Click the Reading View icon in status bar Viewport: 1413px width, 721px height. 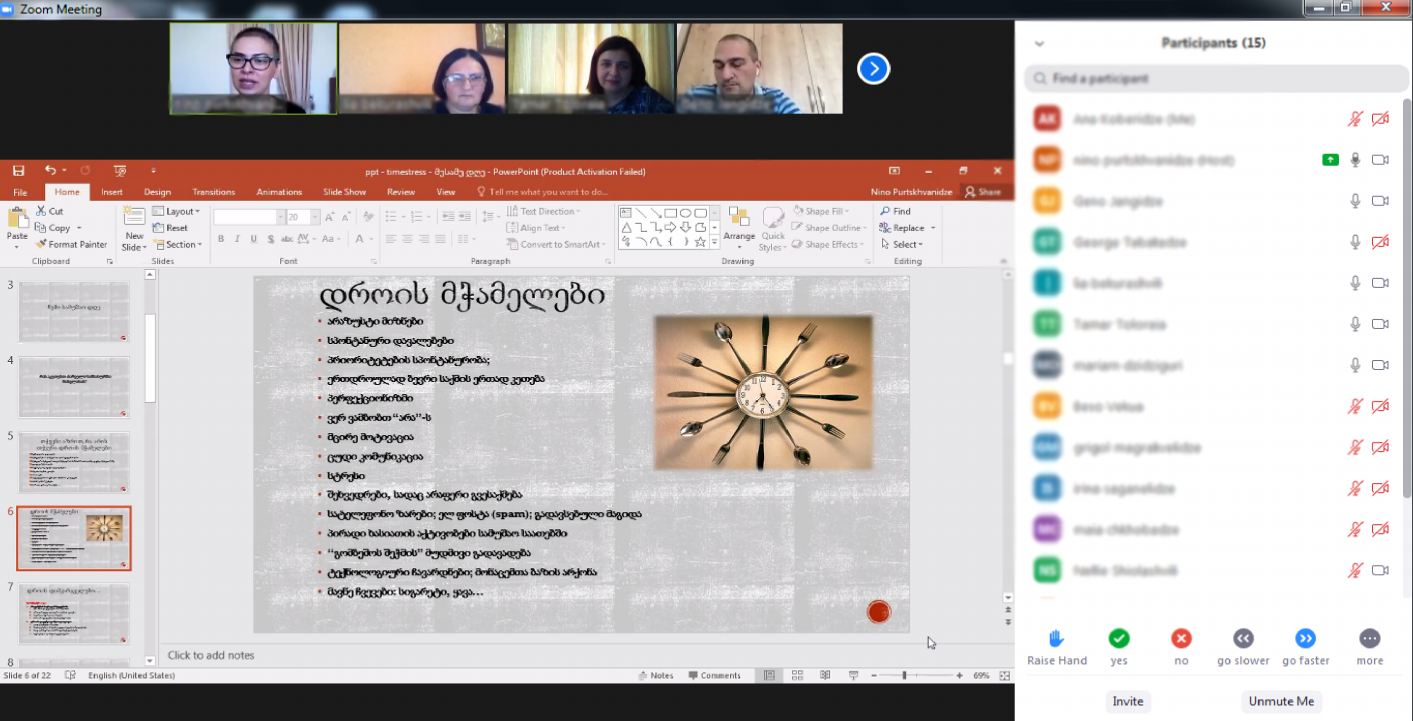[x=826, y=676]
